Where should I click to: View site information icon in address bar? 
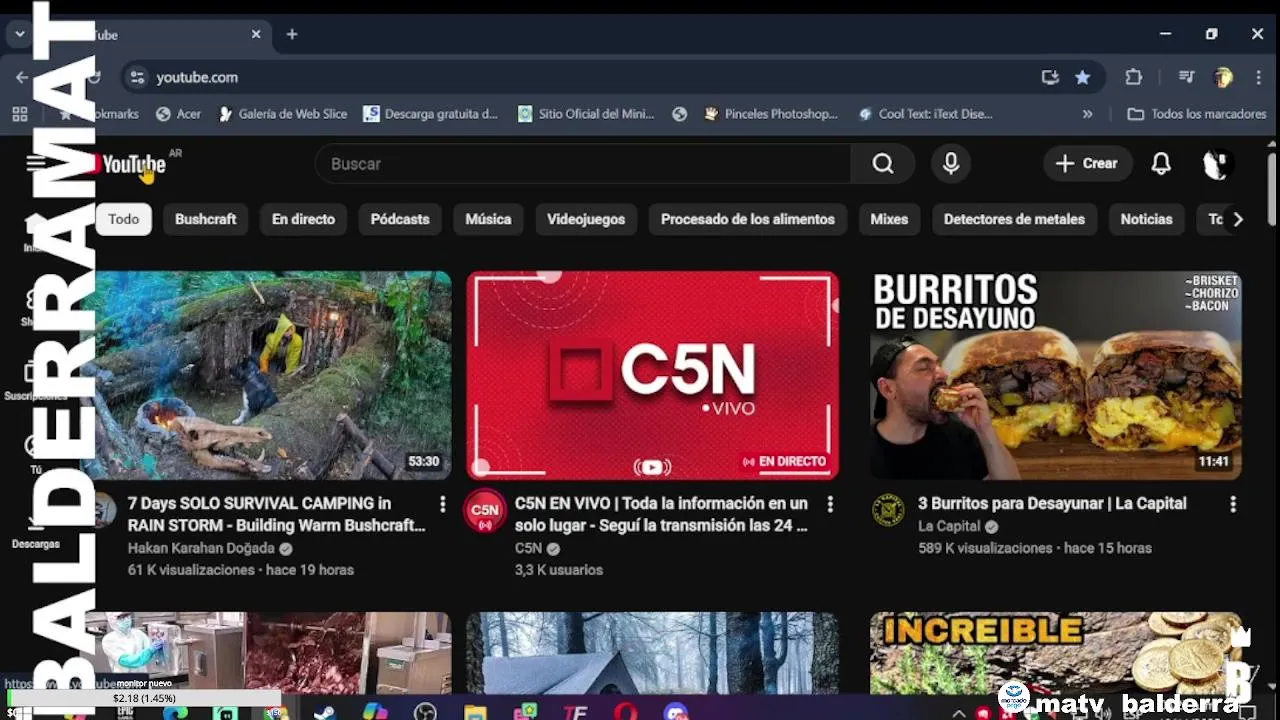coord(137,77)
